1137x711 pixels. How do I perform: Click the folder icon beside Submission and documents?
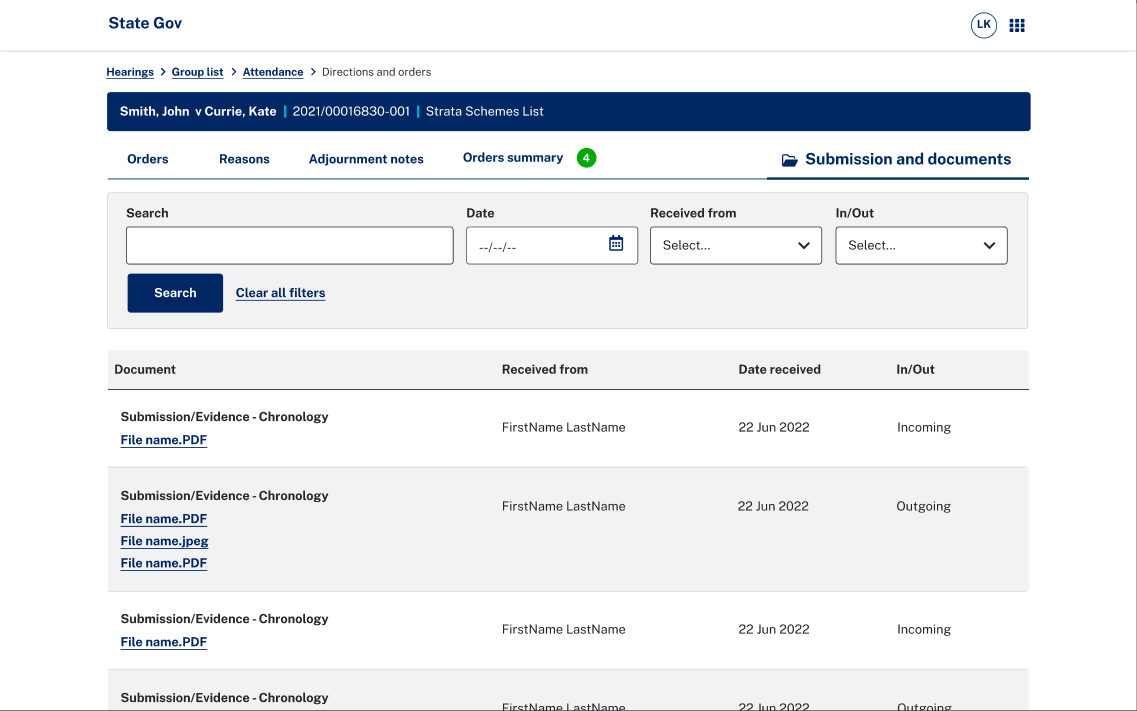click(x=789, y=160)
